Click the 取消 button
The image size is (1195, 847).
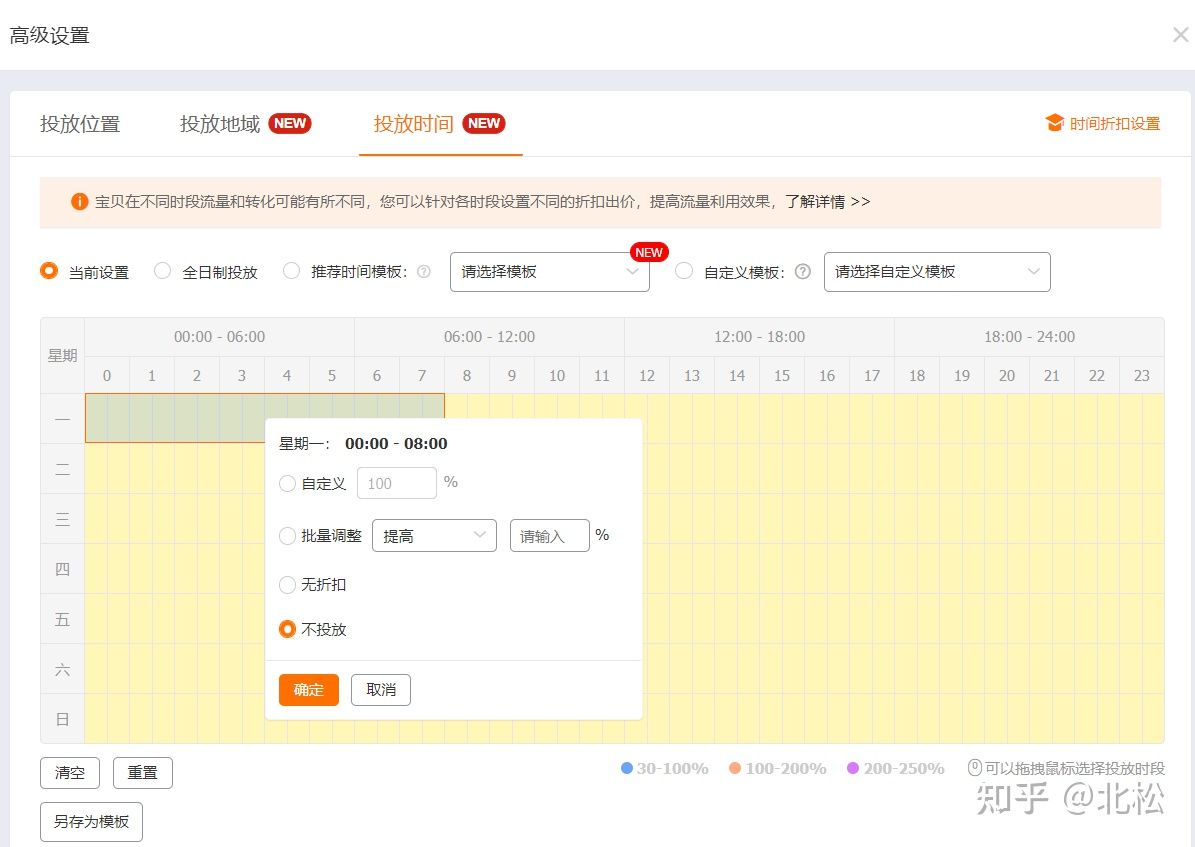click(x=381, y=690)
